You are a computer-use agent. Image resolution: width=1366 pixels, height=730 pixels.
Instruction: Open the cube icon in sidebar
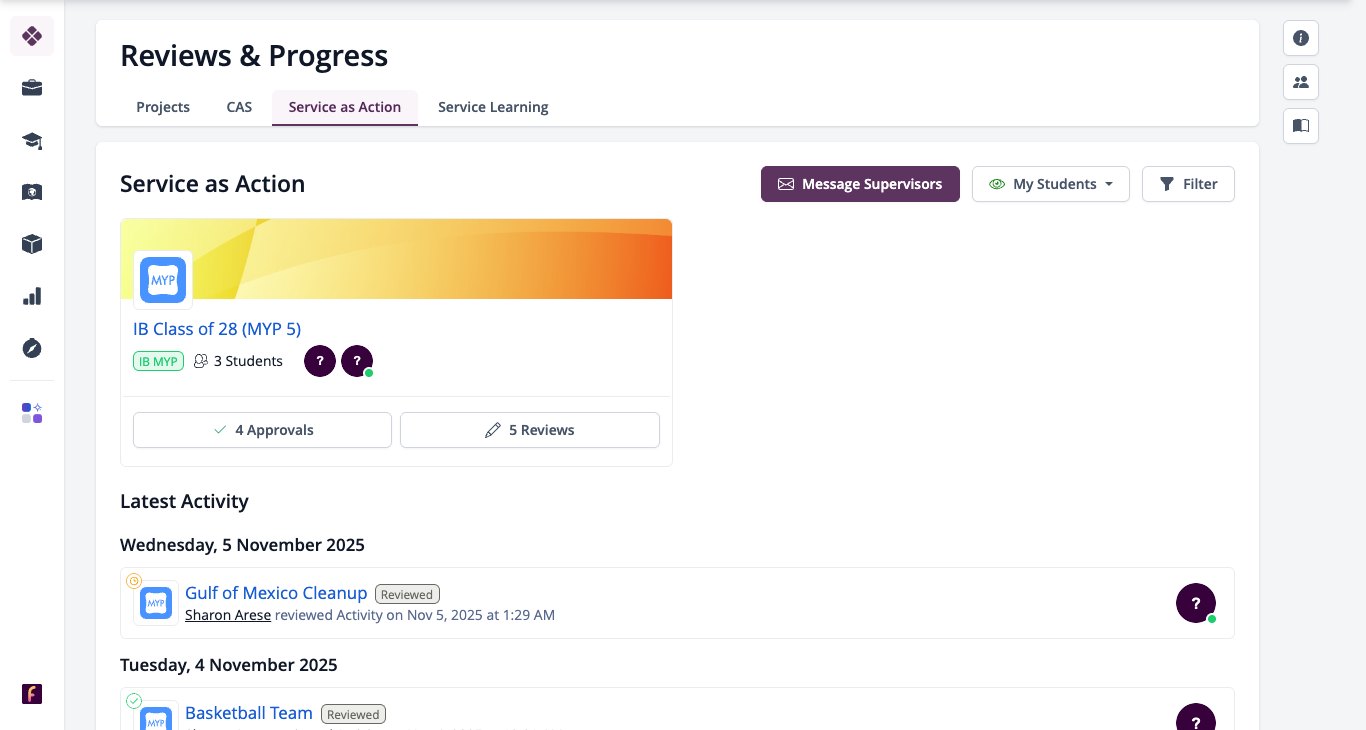coord(32,244)
